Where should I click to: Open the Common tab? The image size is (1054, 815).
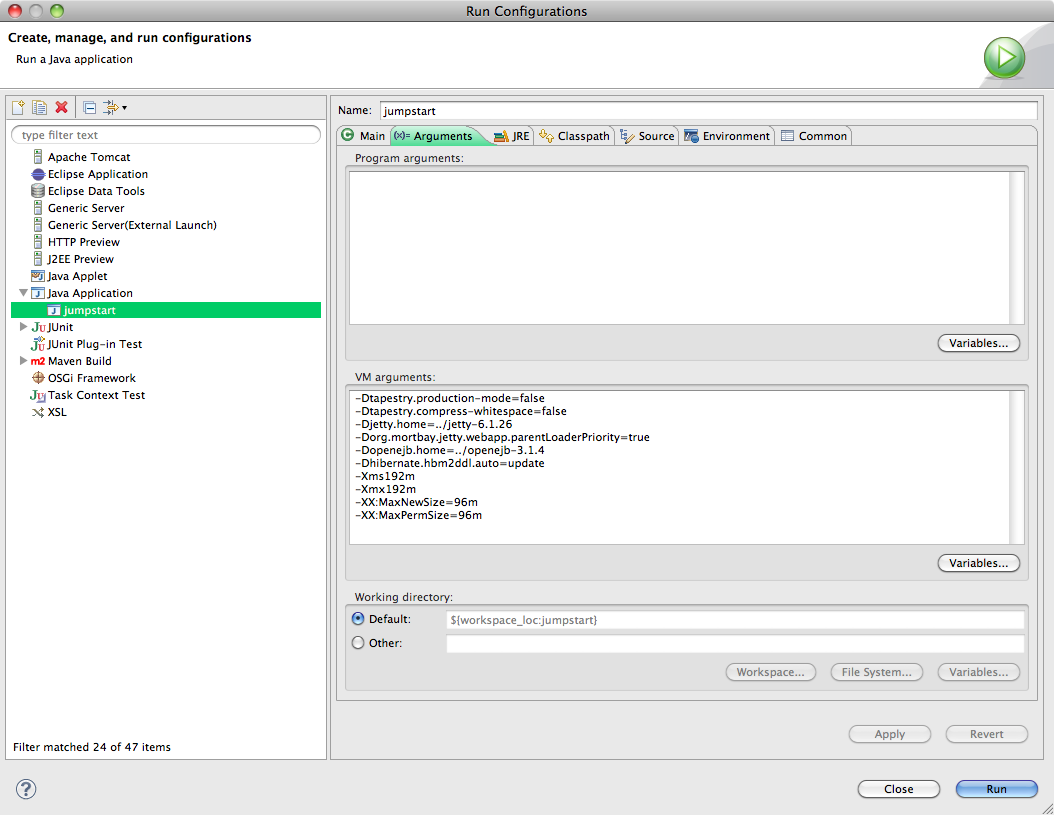(814, 136)
